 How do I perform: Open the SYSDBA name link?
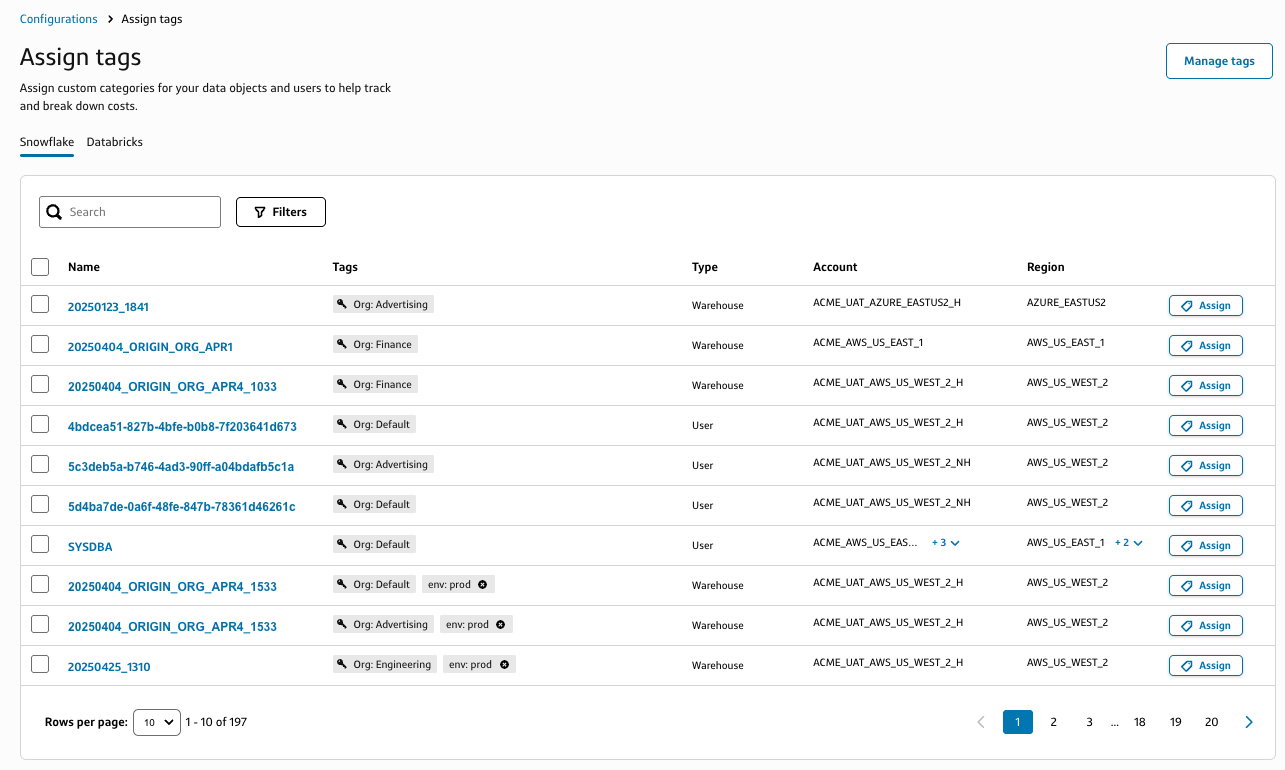coord(90,547)
